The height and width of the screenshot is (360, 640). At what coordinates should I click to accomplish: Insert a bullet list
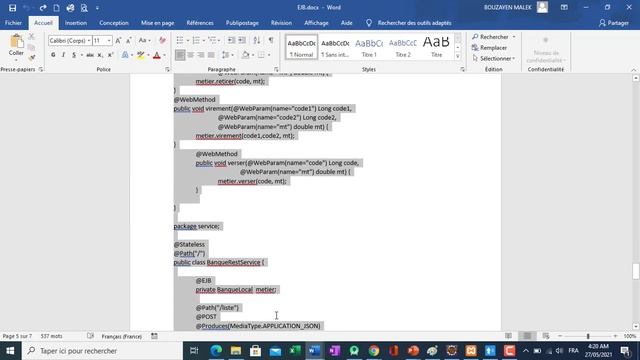tap(180, 40)
